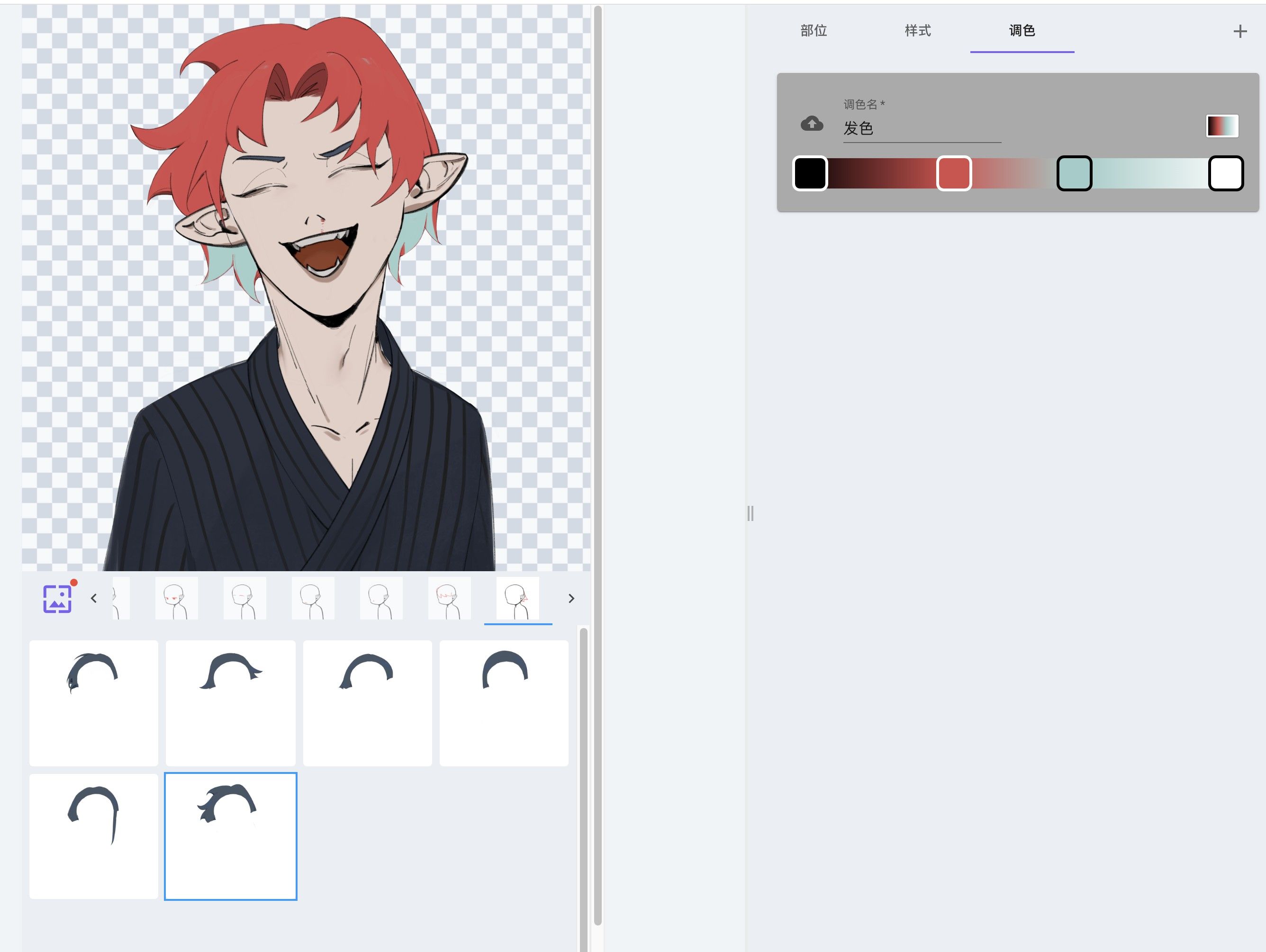Select the red gradient color stop
This screenshot has height=952, width=1266.
pyautogui.click(x=953, y=173)
